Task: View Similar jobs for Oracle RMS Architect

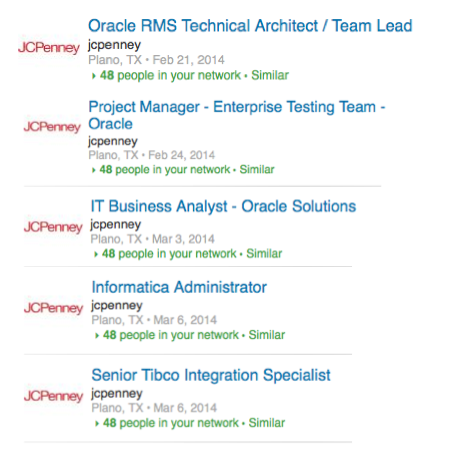Action: point(270,75)
